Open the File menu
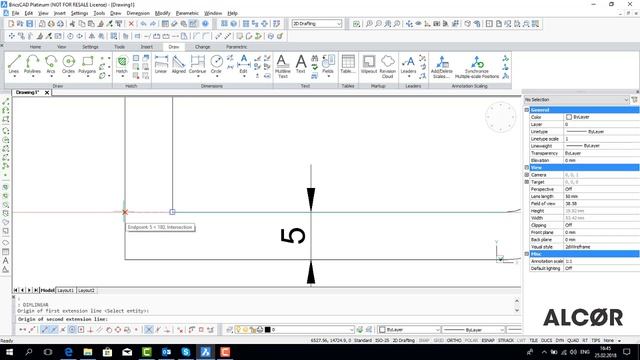 click(x=15, y=13)
